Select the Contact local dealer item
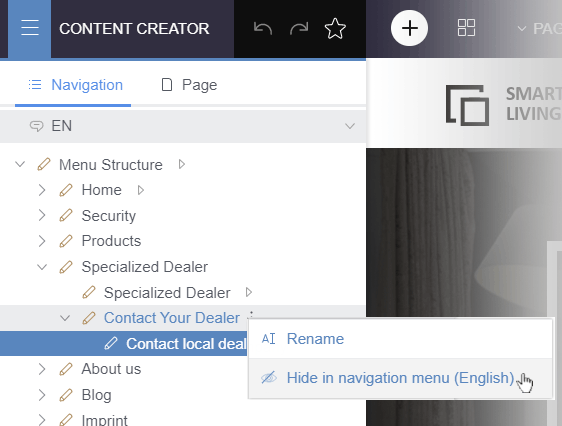 click(186, 344)
